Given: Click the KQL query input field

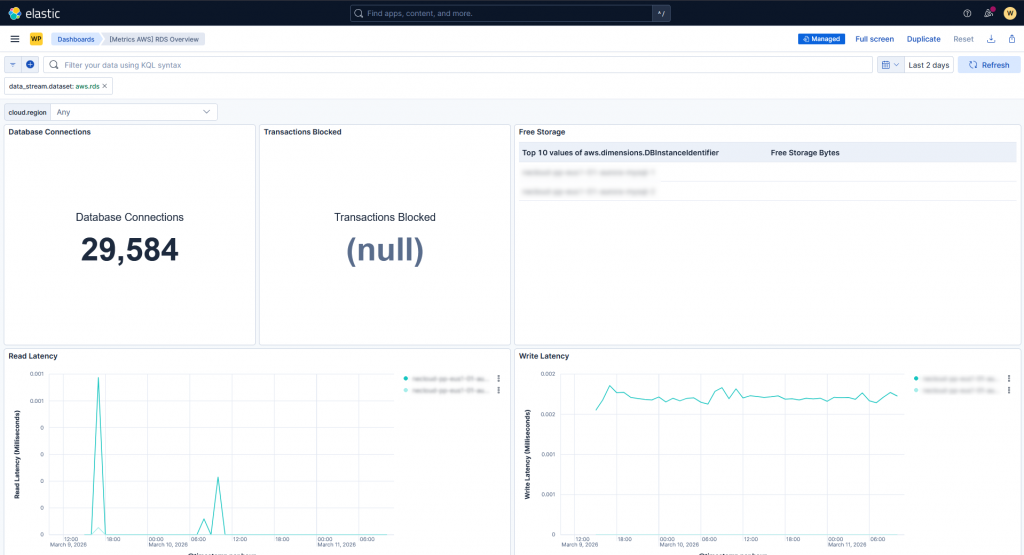Looking at the screenshot, I should click(x=460, y=65).
